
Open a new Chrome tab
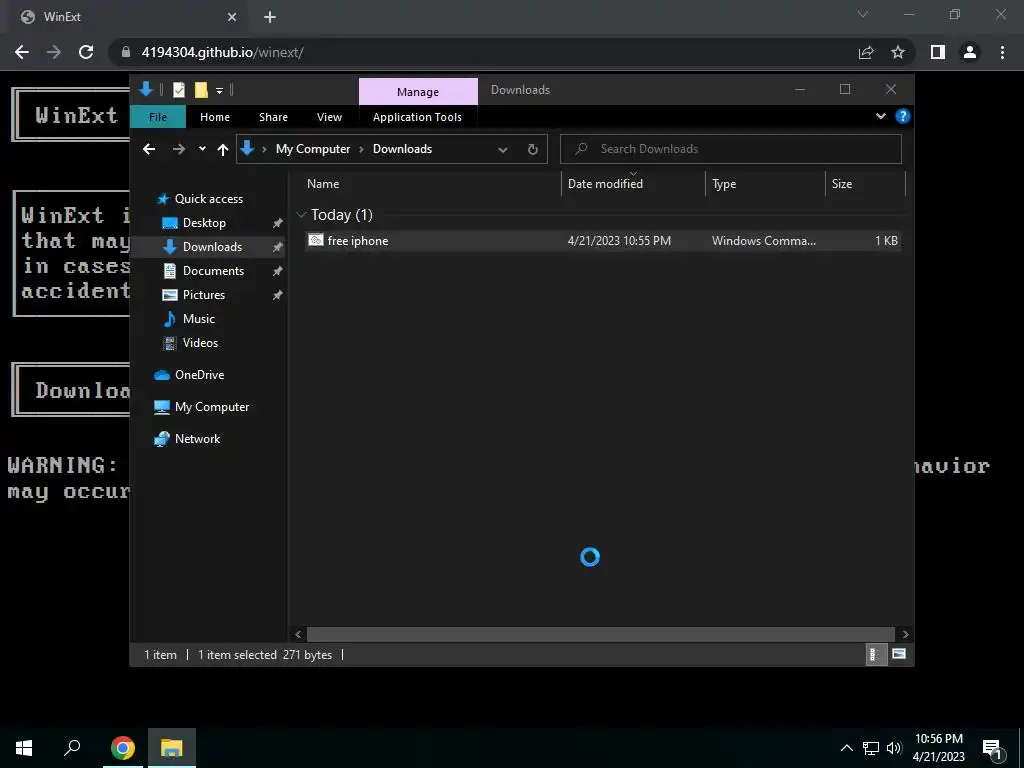click(270, 17)
